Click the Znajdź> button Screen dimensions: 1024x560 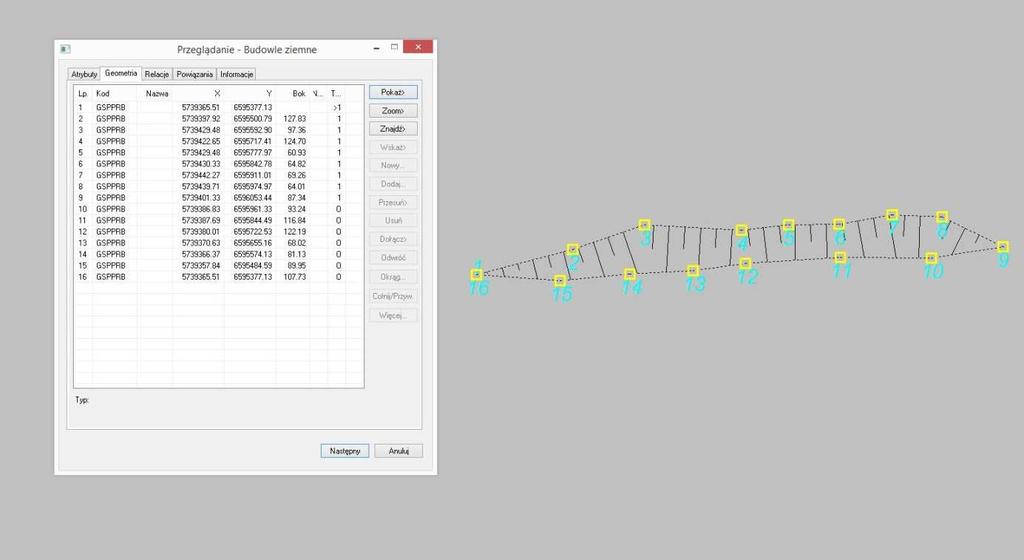393,129
